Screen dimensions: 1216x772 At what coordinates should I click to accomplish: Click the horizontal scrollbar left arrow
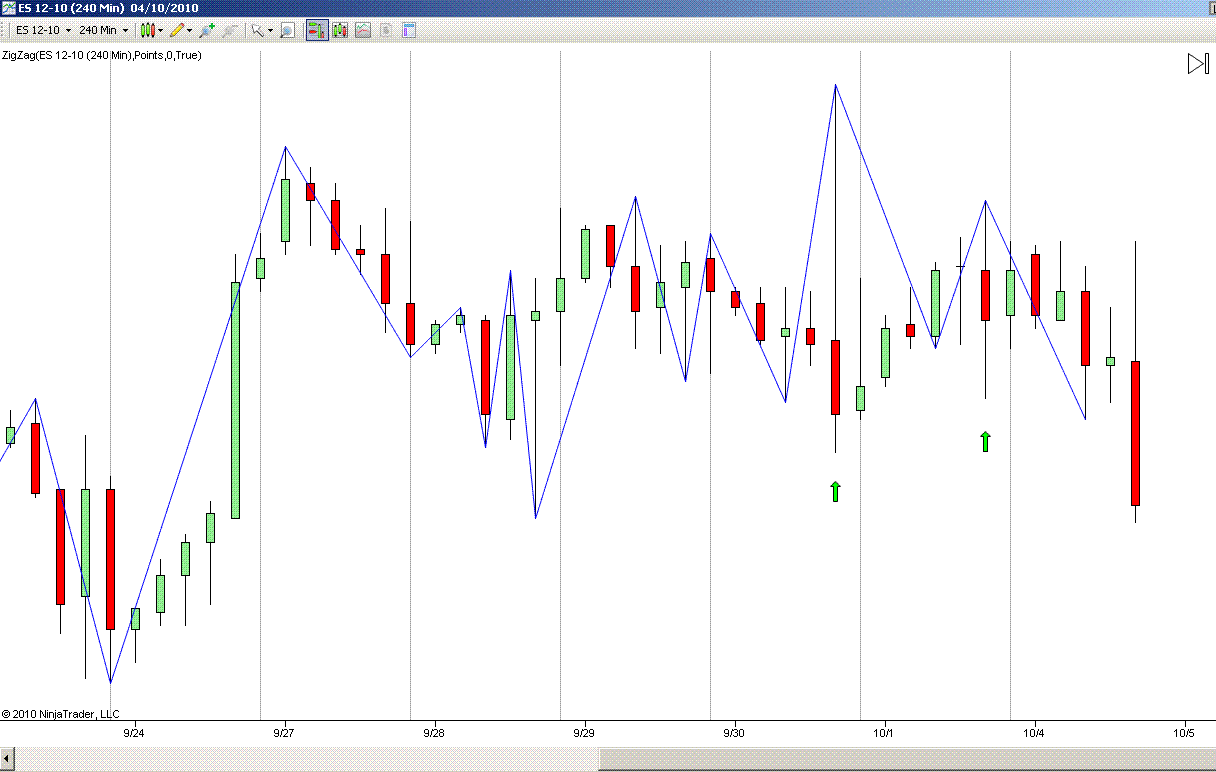pyautogui.click(x=8, y=760)
